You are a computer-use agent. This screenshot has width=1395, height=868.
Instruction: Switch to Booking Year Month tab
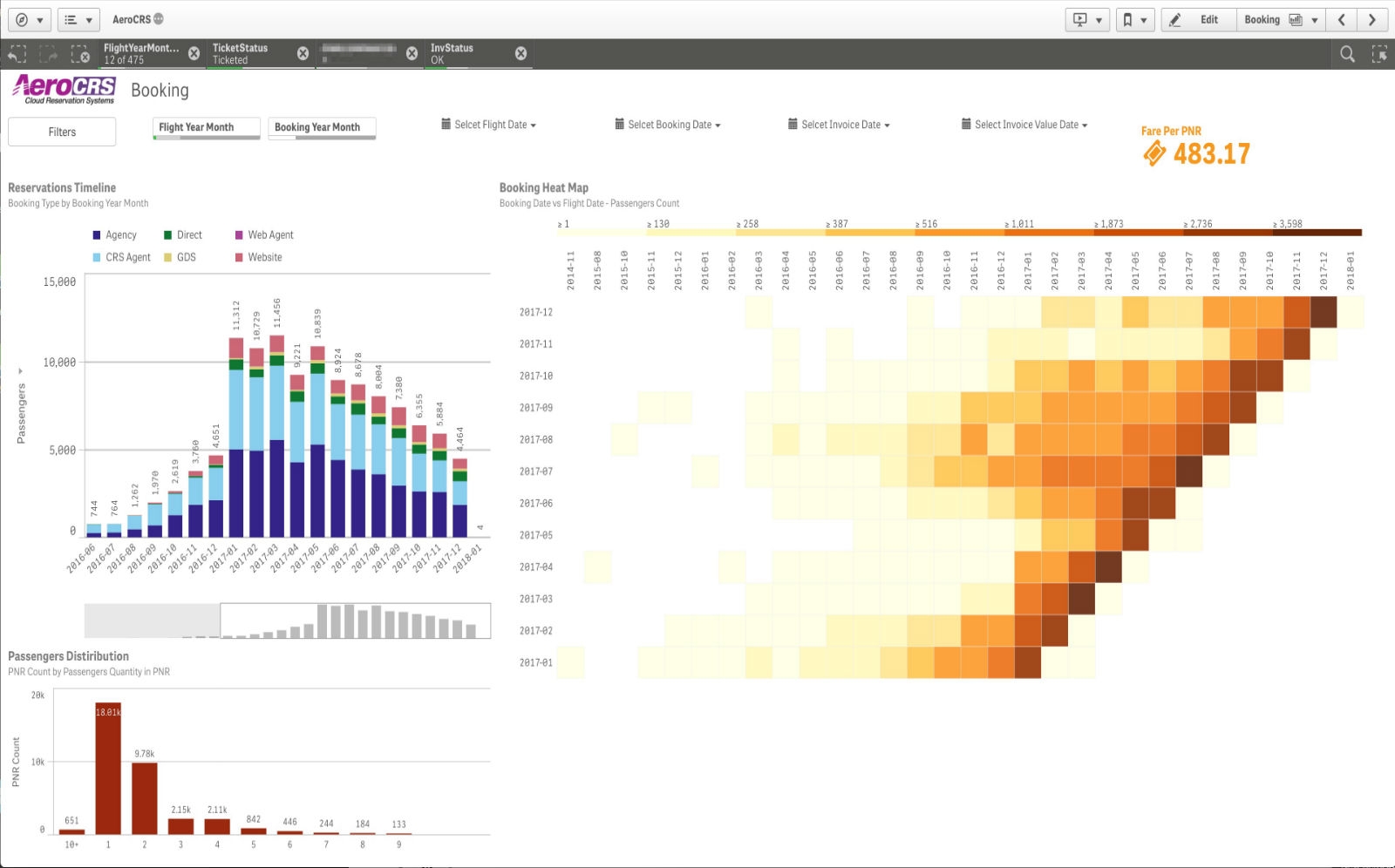coord(322,127)
